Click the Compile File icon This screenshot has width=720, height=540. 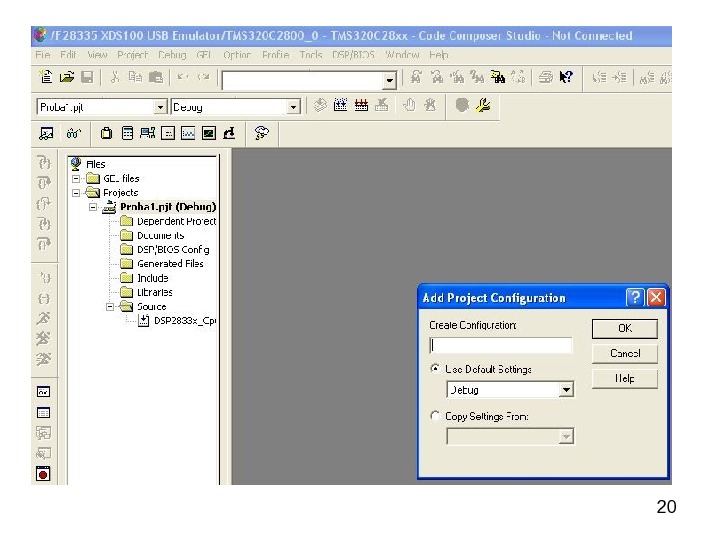[320, 106]
